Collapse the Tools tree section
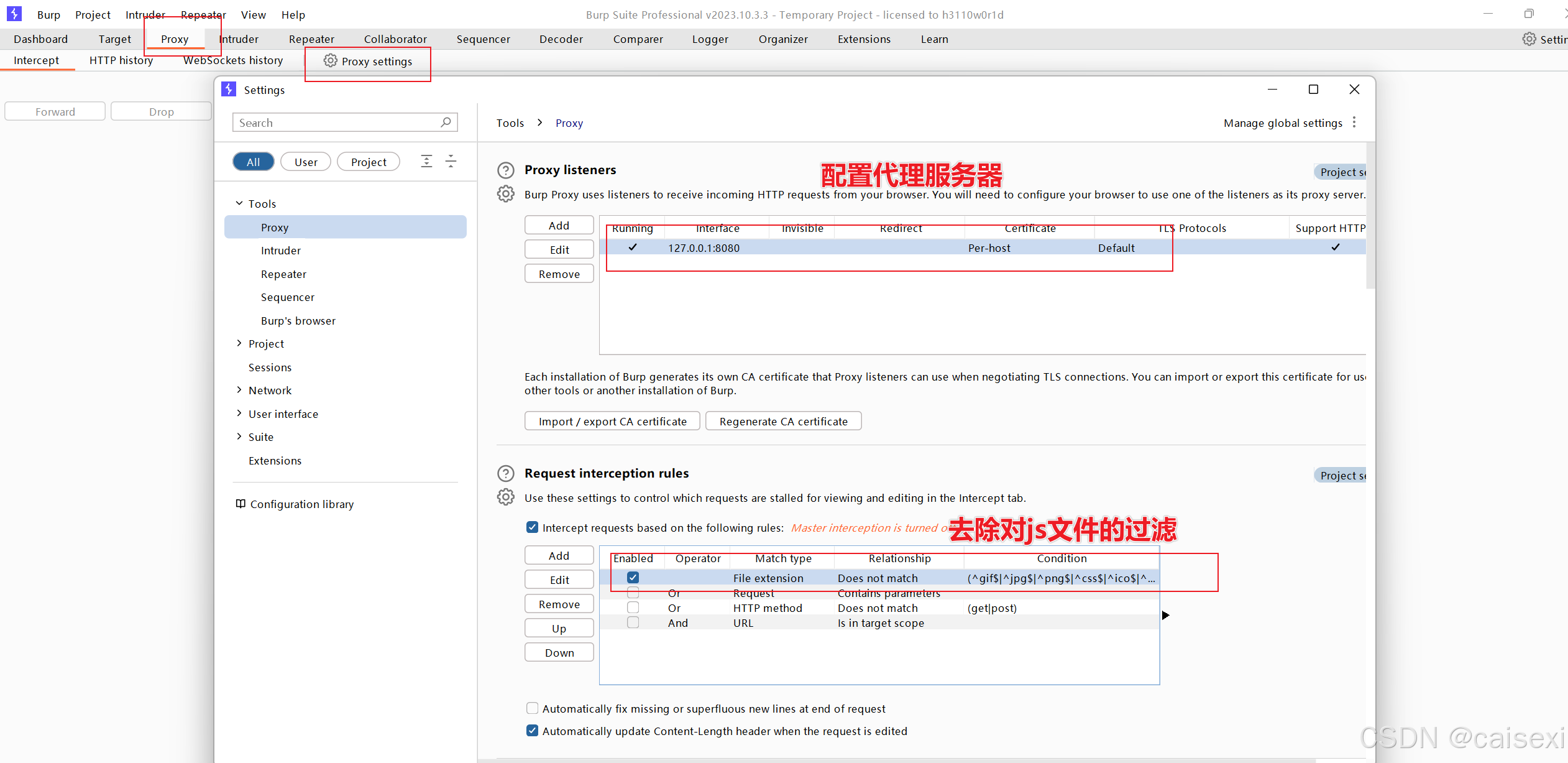The width and height of the screenshot is (1568, 763). (x=239, y=203)
